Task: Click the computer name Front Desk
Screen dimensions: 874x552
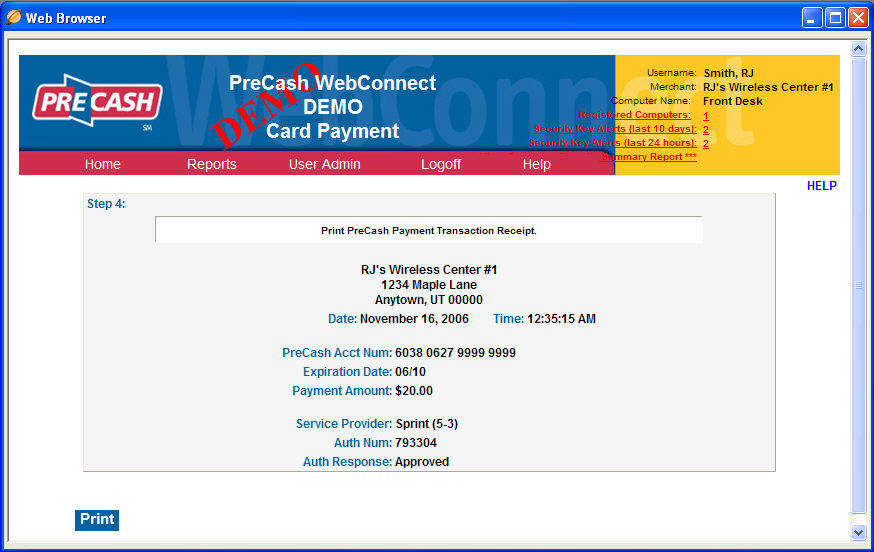Action: click(x=732, y=101)
